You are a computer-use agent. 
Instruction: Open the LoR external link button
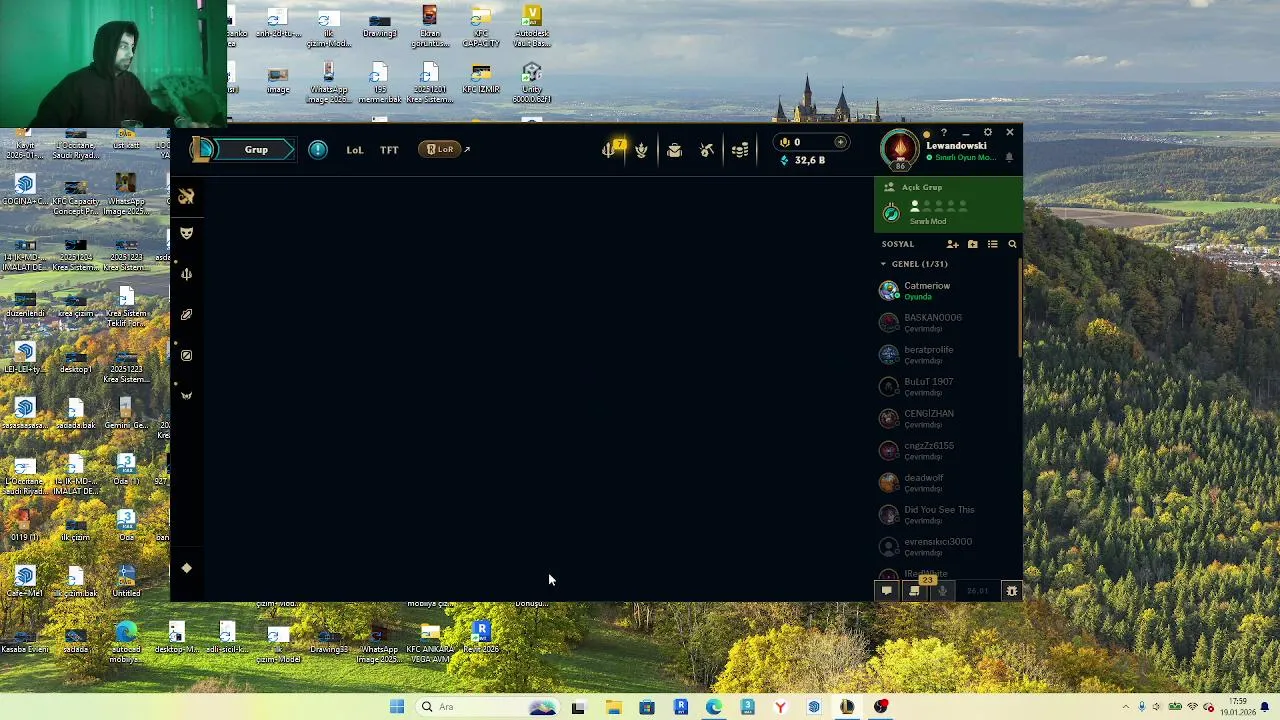(x=444, y=150)
